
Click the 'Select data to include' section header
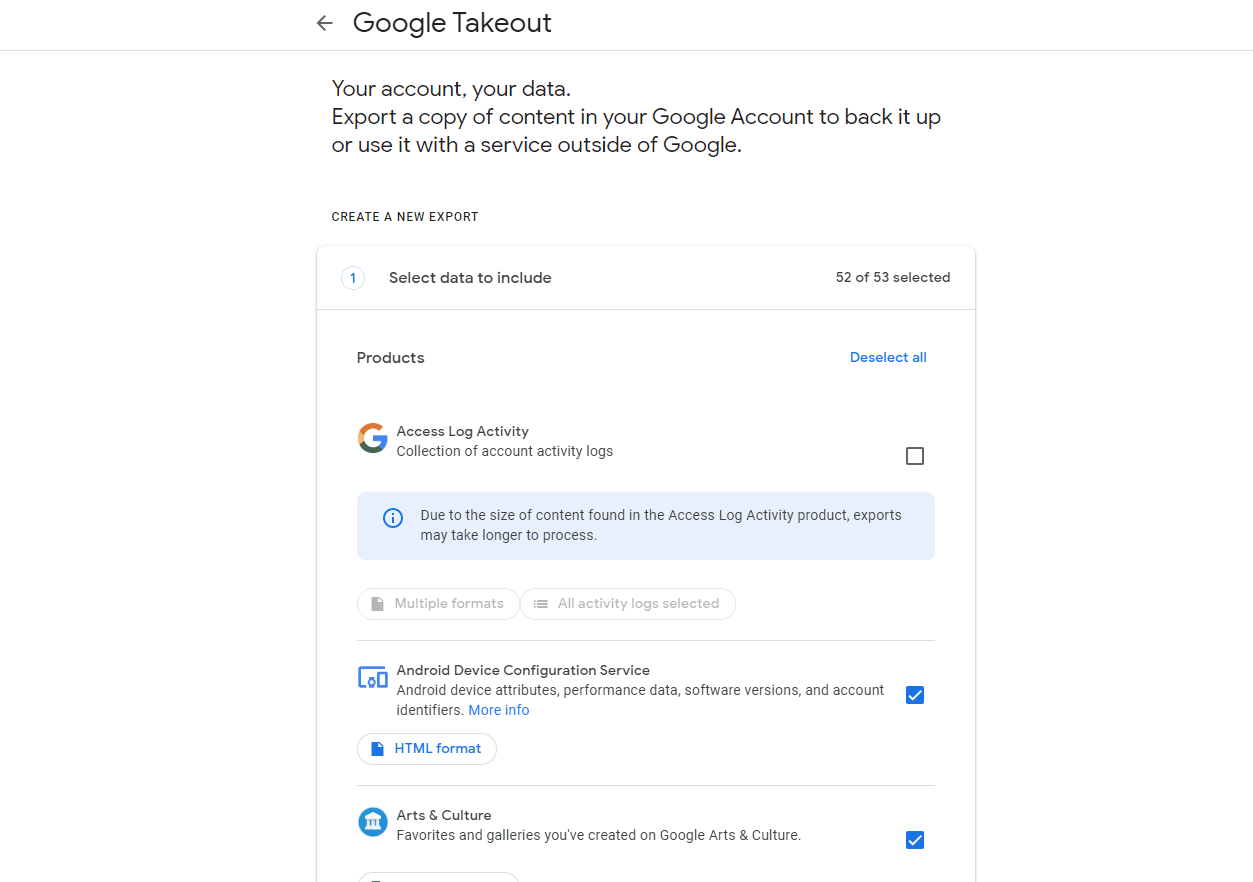tap(469, 278)
